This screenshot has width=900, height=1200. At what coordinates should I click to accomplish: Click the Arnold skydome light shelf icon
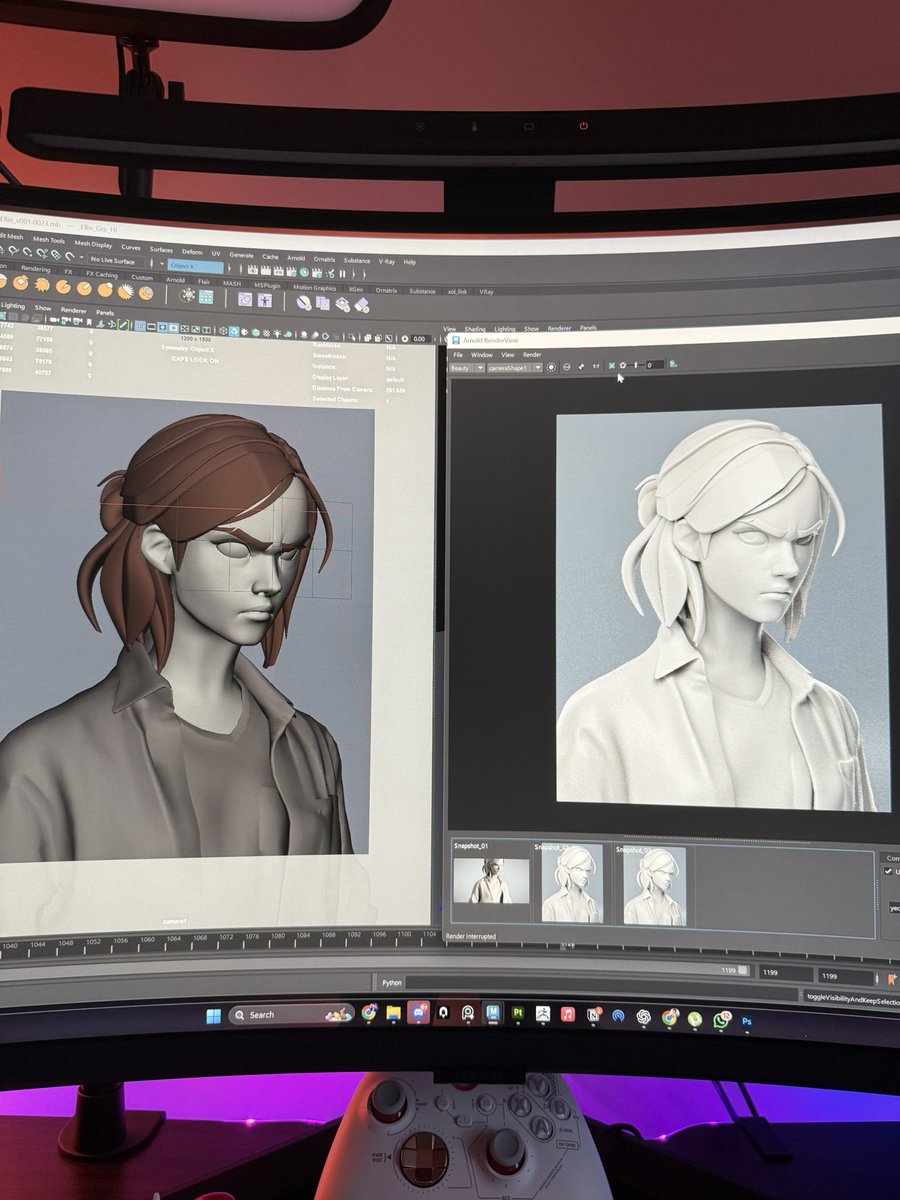tap(188, 295)
